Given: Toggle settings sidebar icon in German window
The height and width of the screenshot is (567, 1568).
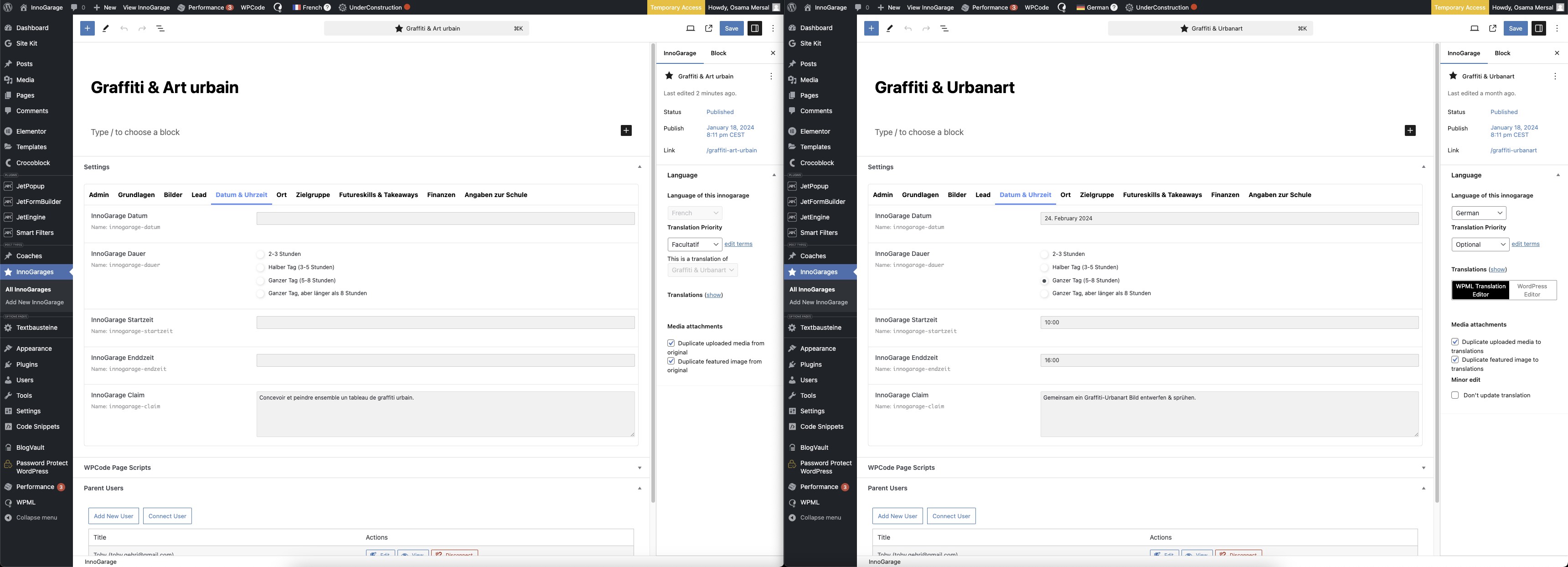Looking at the screenshot, I should pos(1538,28).
